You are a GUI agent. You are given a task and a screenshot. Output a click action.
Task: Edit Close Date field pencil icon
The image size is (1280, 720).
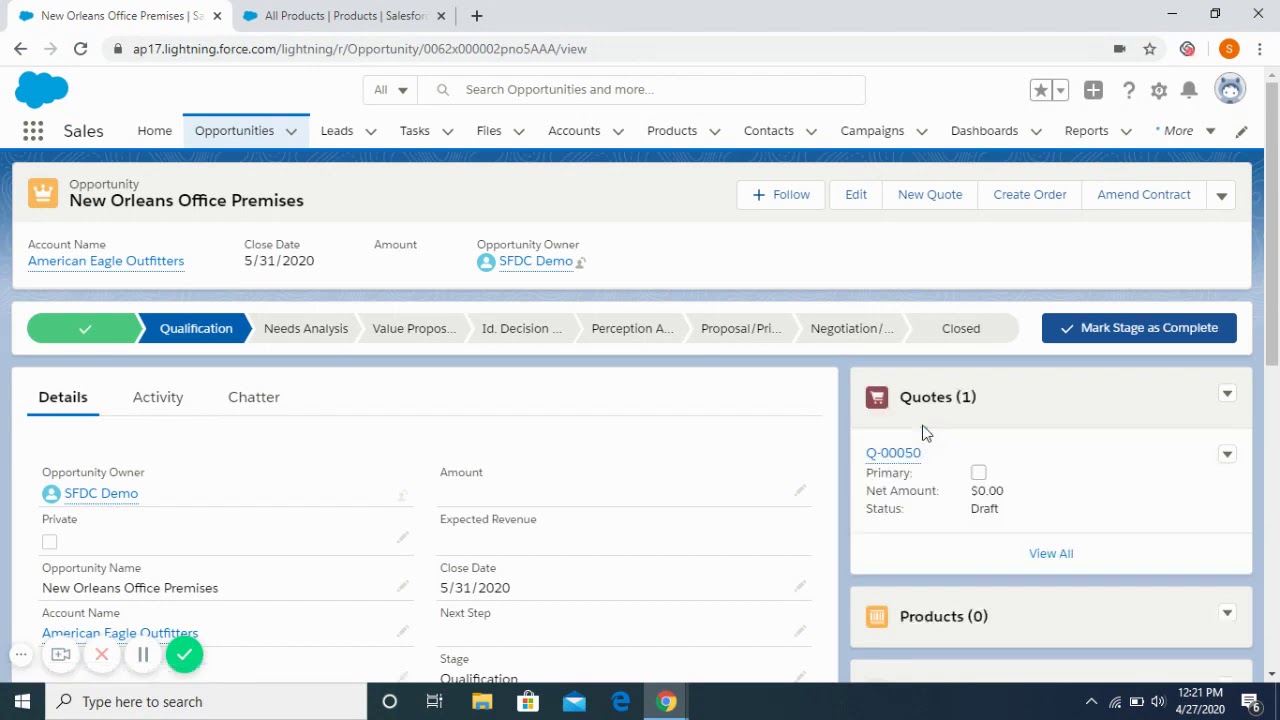(x=800, y=586)
